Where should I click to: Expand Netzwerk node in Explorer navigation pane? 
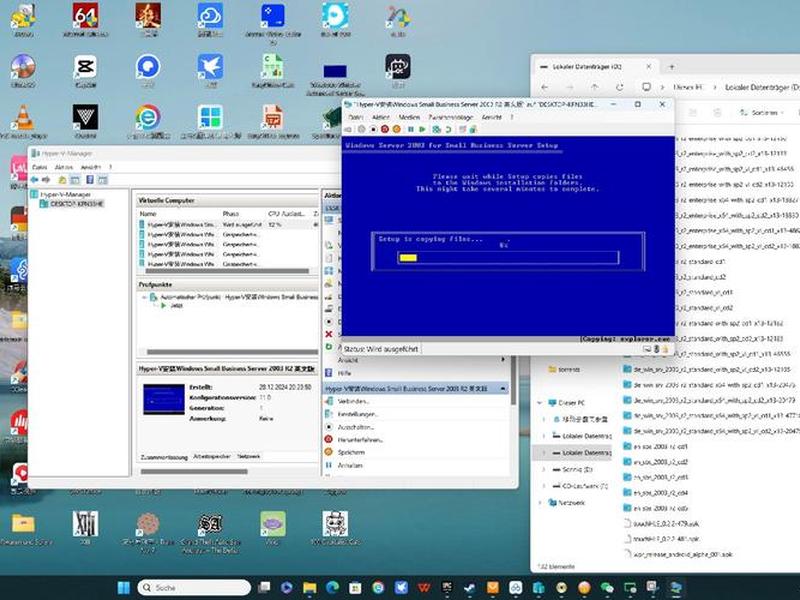point(540,503)
